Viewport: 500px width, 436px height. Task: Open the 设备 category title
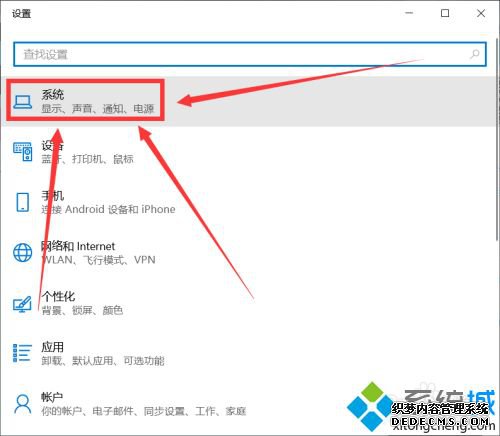pos(53,145)
